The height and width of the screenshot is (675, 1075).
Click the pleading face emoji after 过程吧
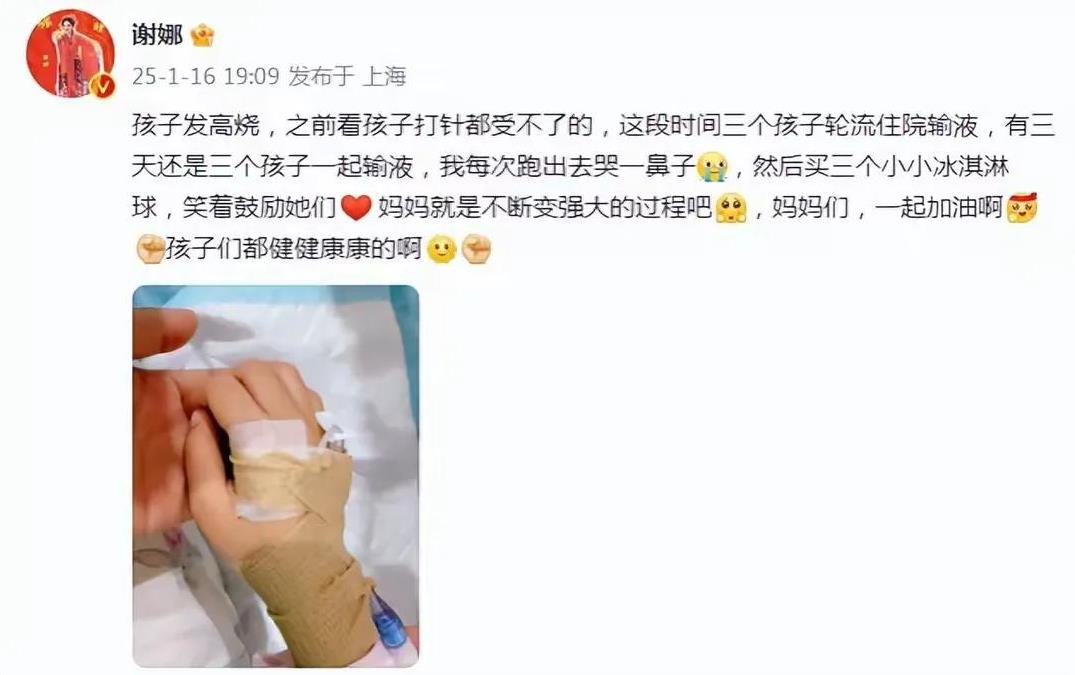coord(730,208)
